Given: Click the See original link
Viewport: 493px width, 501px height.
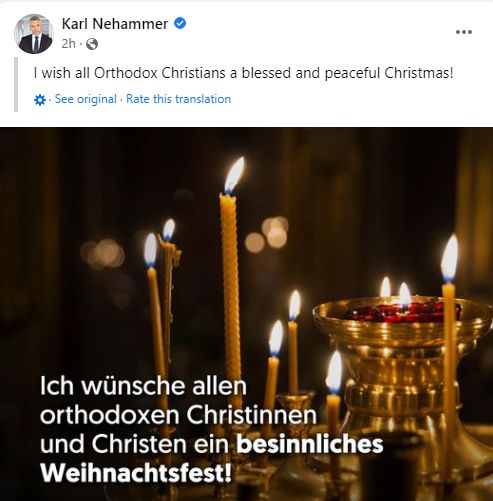Looking at the screenshot, I should 86,99.
